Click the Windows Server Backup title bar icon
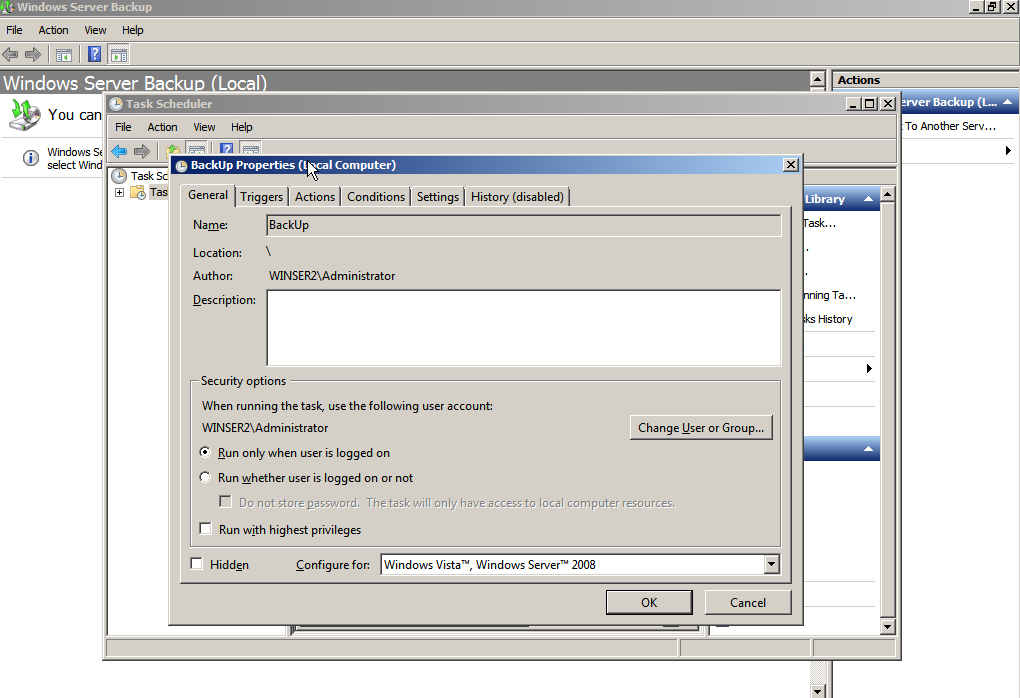The image size is (1020, 698). point(7,7)
